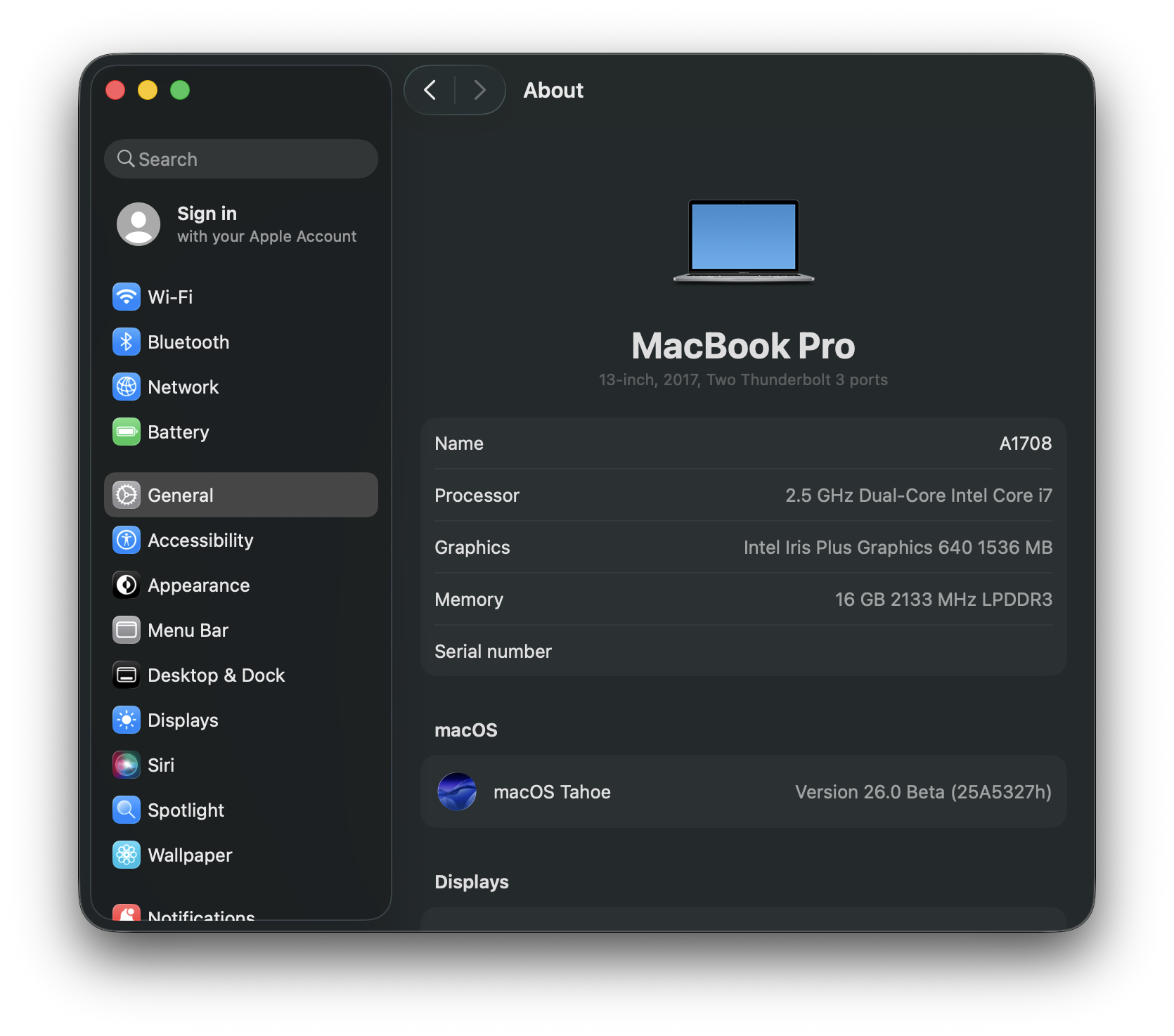Click the Displays sun icon in the sidebar

pos(127,720)
